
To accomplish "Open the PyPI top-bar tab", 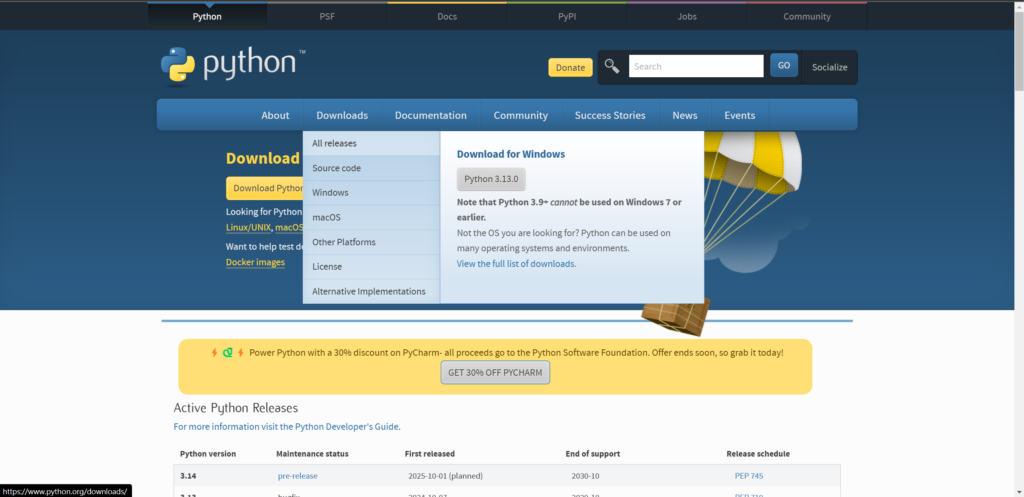I will 567,16.
